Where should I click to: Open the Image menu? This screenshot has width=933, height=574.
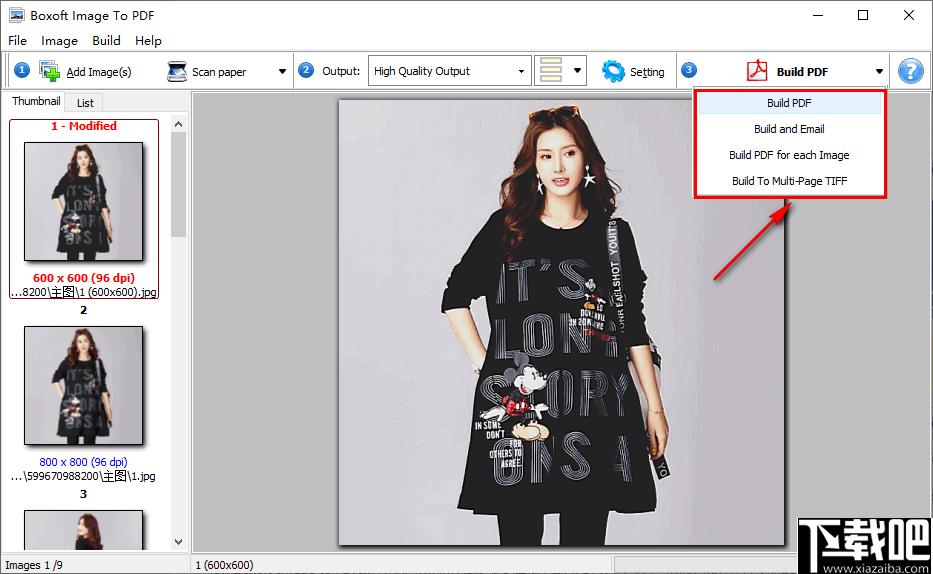pos(60,40)
